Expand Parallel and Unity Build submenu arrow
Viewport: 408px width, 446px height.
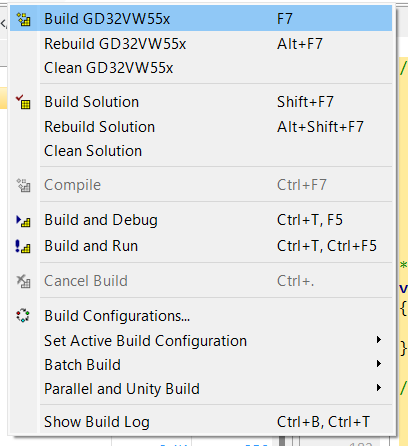[379, 388]
